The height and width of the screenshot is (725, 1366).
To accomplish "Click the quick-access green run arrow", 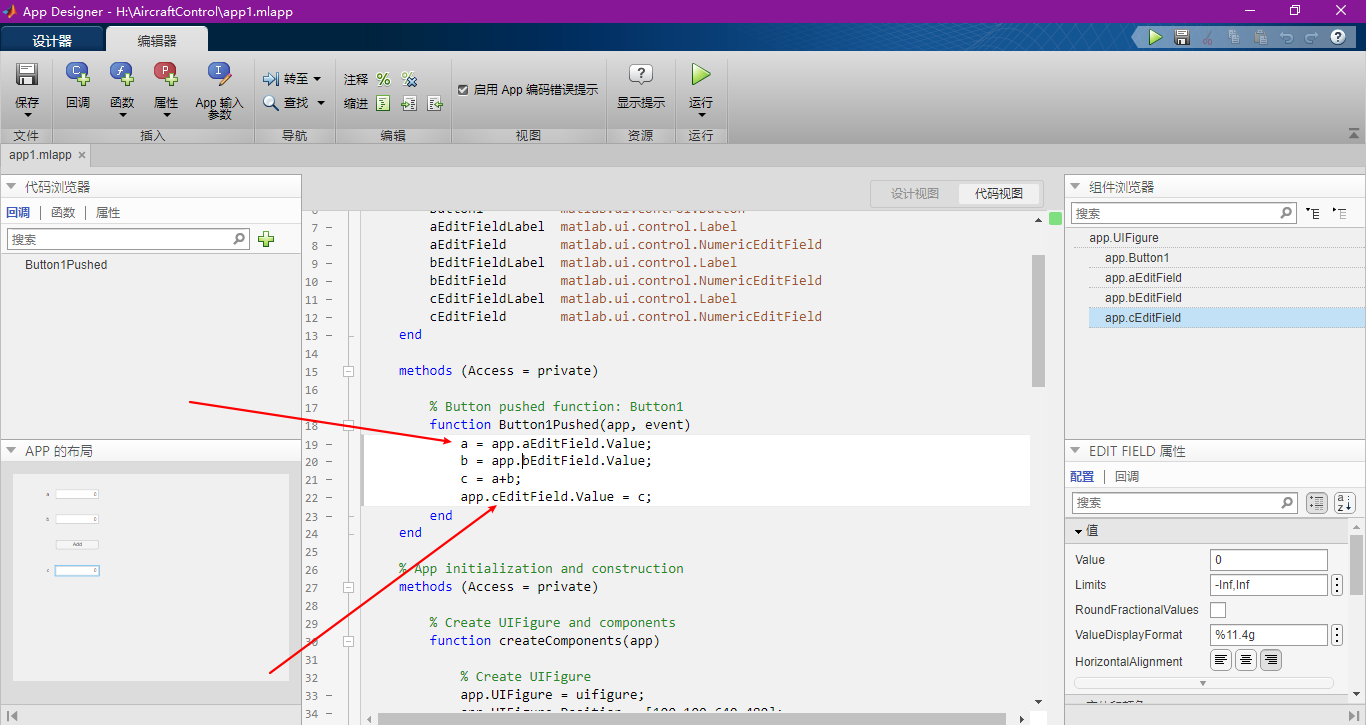I will 1155,37.
